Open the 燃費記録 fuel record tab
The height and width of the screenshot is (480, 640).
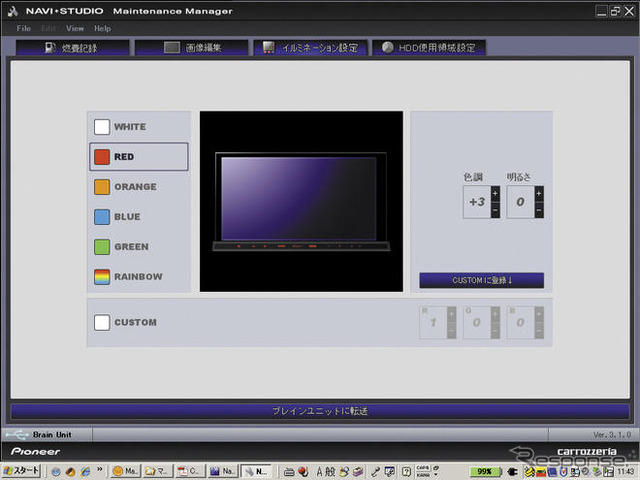(x=72, y=48)
